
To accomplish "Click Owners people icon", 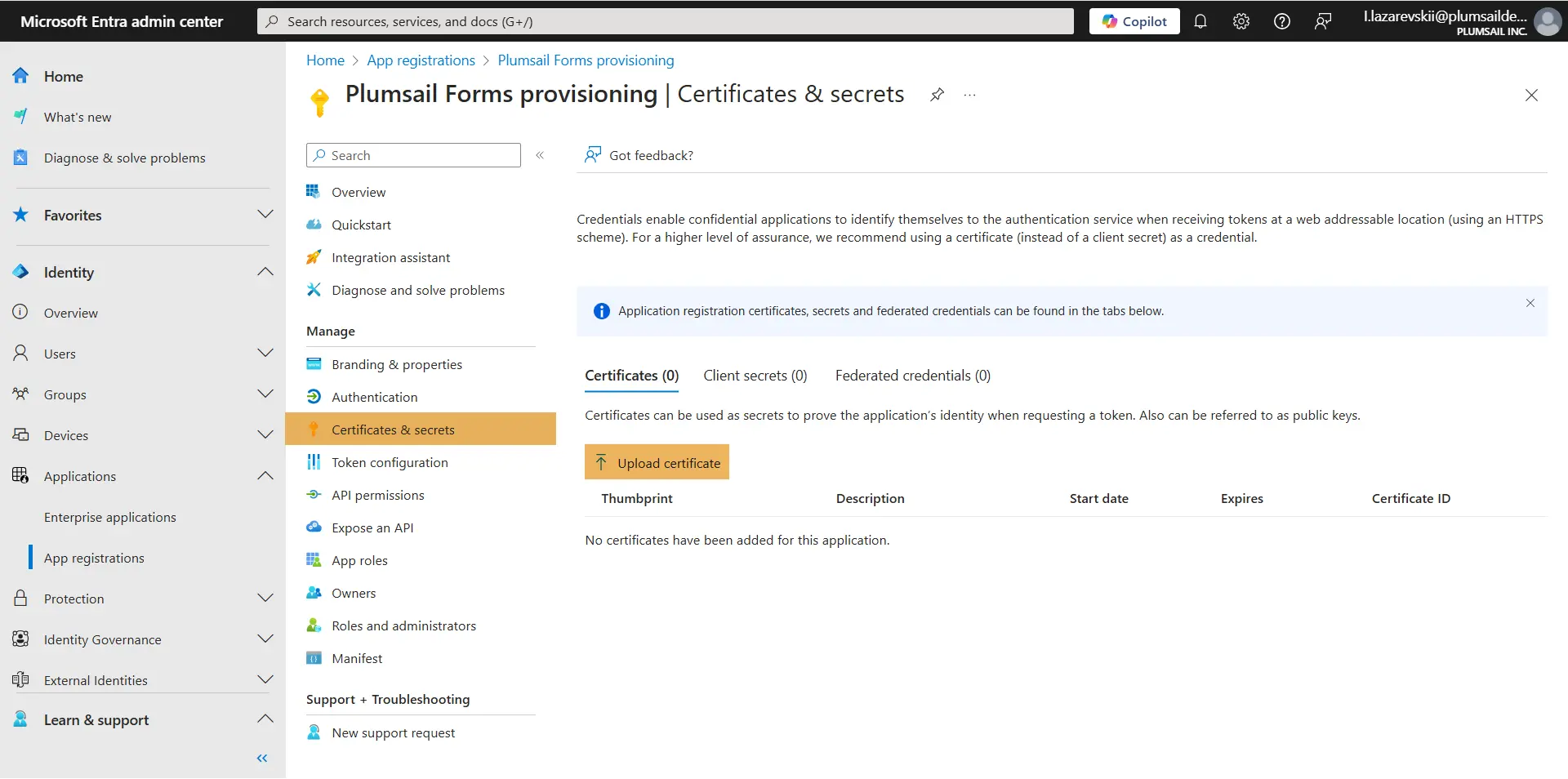I will pos(314,593).
